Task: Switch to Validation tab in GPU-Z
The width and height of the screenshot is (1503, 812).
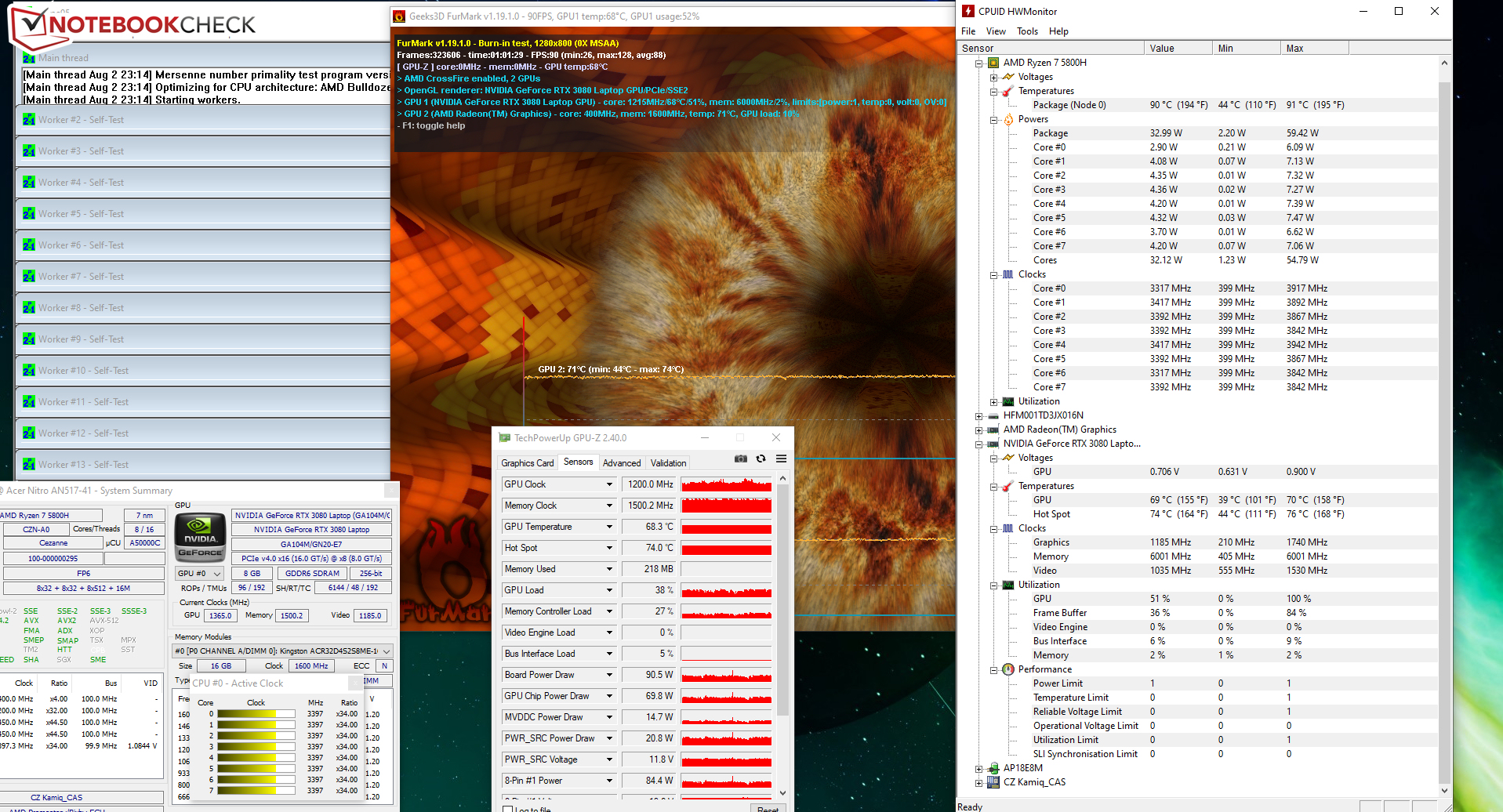Action: point(668,463)
